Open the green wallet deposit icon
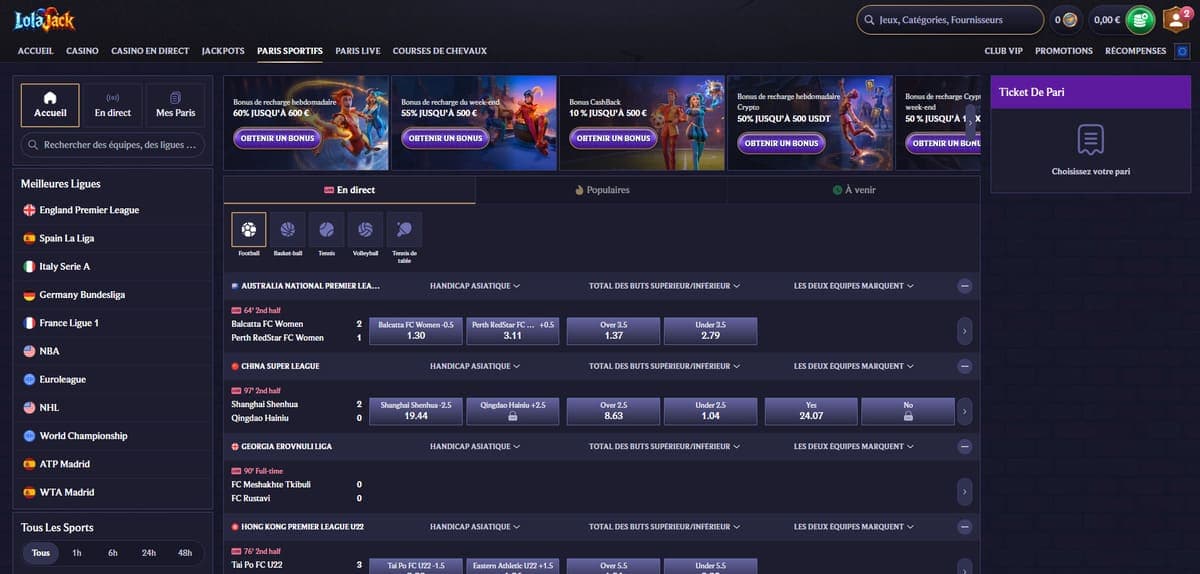This screenshot has width=1200, height=574. coord(1140,19)
